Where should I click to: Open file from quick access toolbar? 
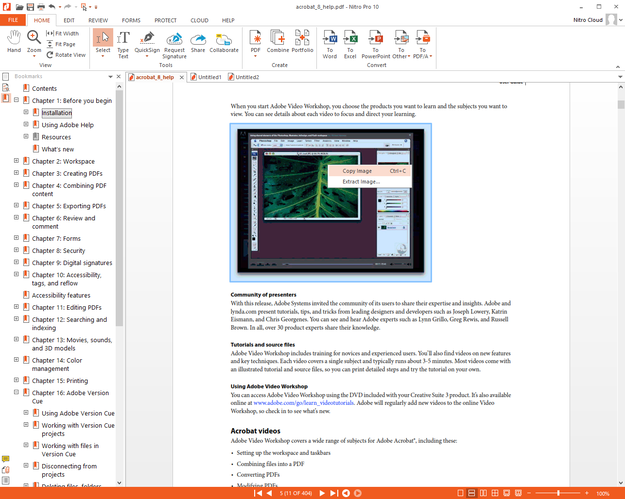20,7
